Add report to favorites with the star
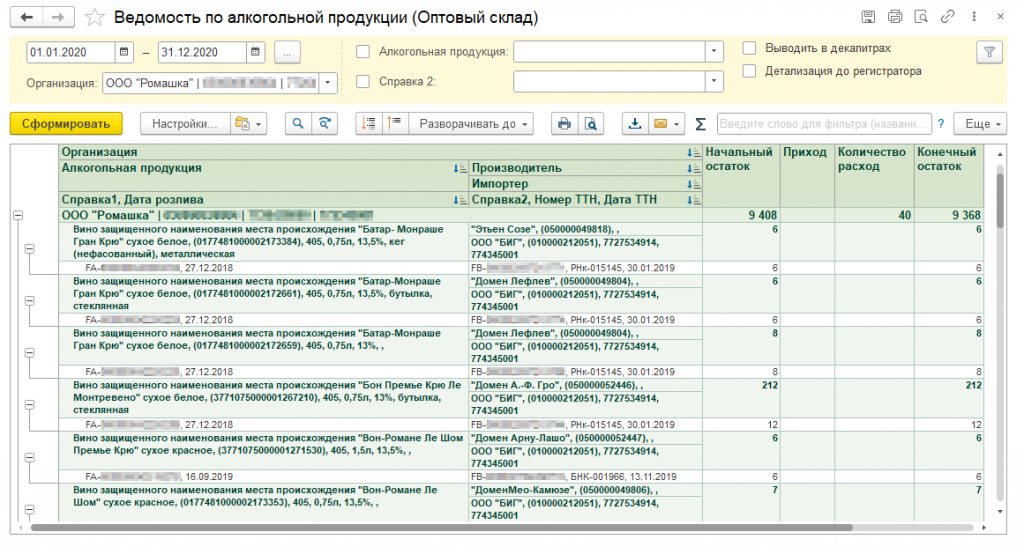1024x547 pixels. [94, 18]
